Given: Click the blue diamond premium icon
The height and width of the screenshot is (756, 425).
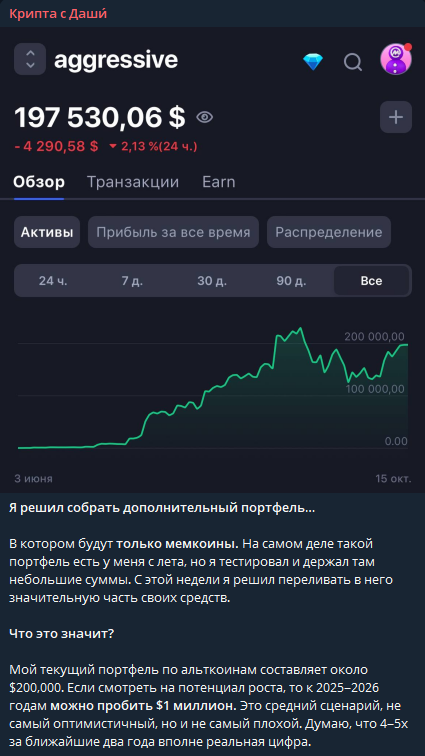Looking at the screenshot, I should click(313, 62).
